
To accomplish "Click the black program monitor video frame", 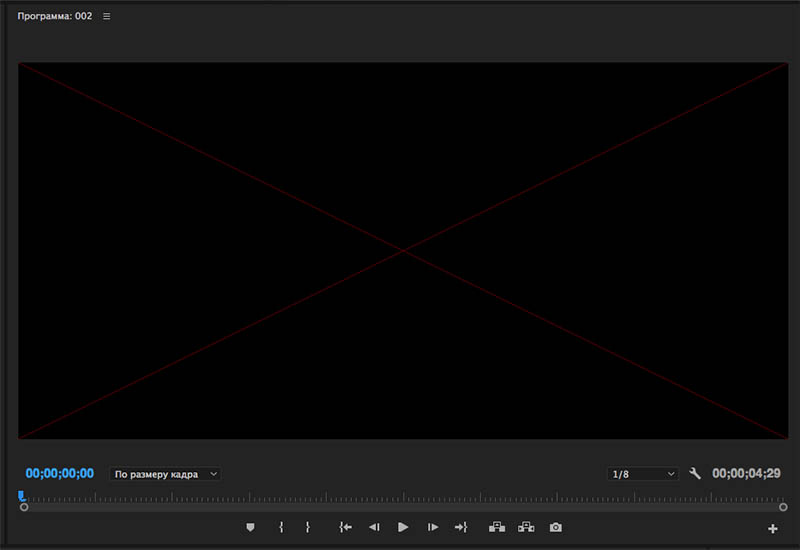I will point(403,251).
